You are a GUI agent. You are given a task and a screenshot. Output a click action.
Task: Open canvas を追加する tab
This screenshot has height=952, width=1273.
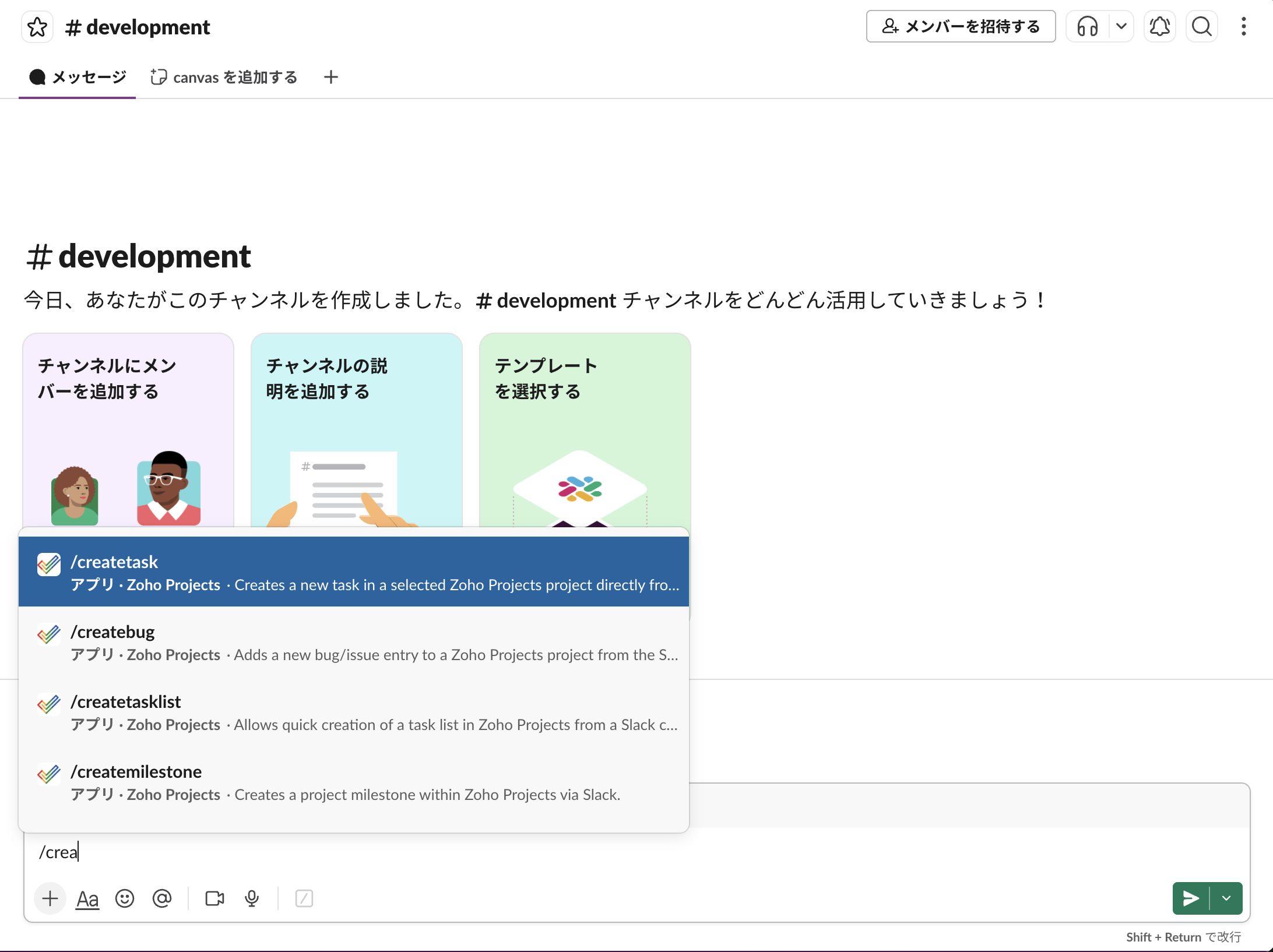tap(224, 77)
